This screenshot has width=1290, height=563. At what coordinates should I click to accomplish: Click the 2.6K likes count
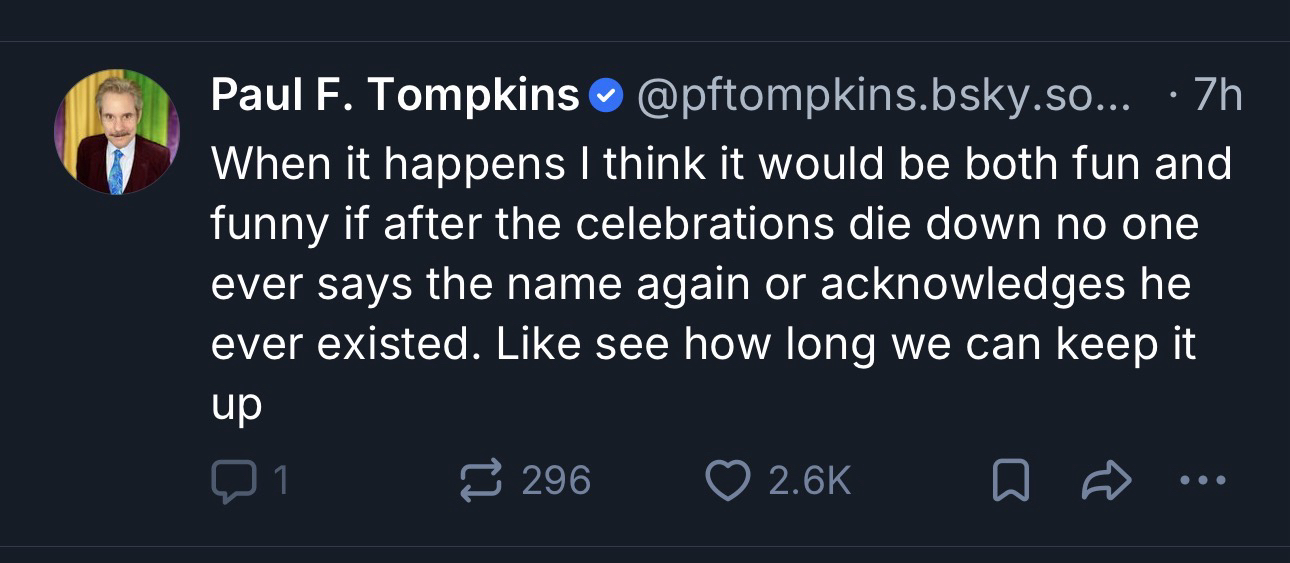click(x=808, y=481)
